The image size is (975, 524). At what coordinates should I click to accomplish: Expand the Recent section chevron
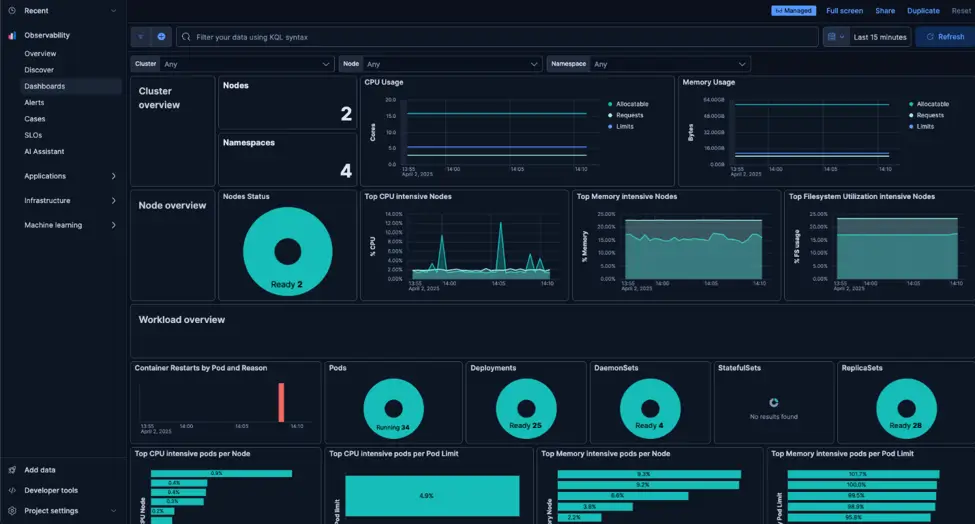pos(113,11)
